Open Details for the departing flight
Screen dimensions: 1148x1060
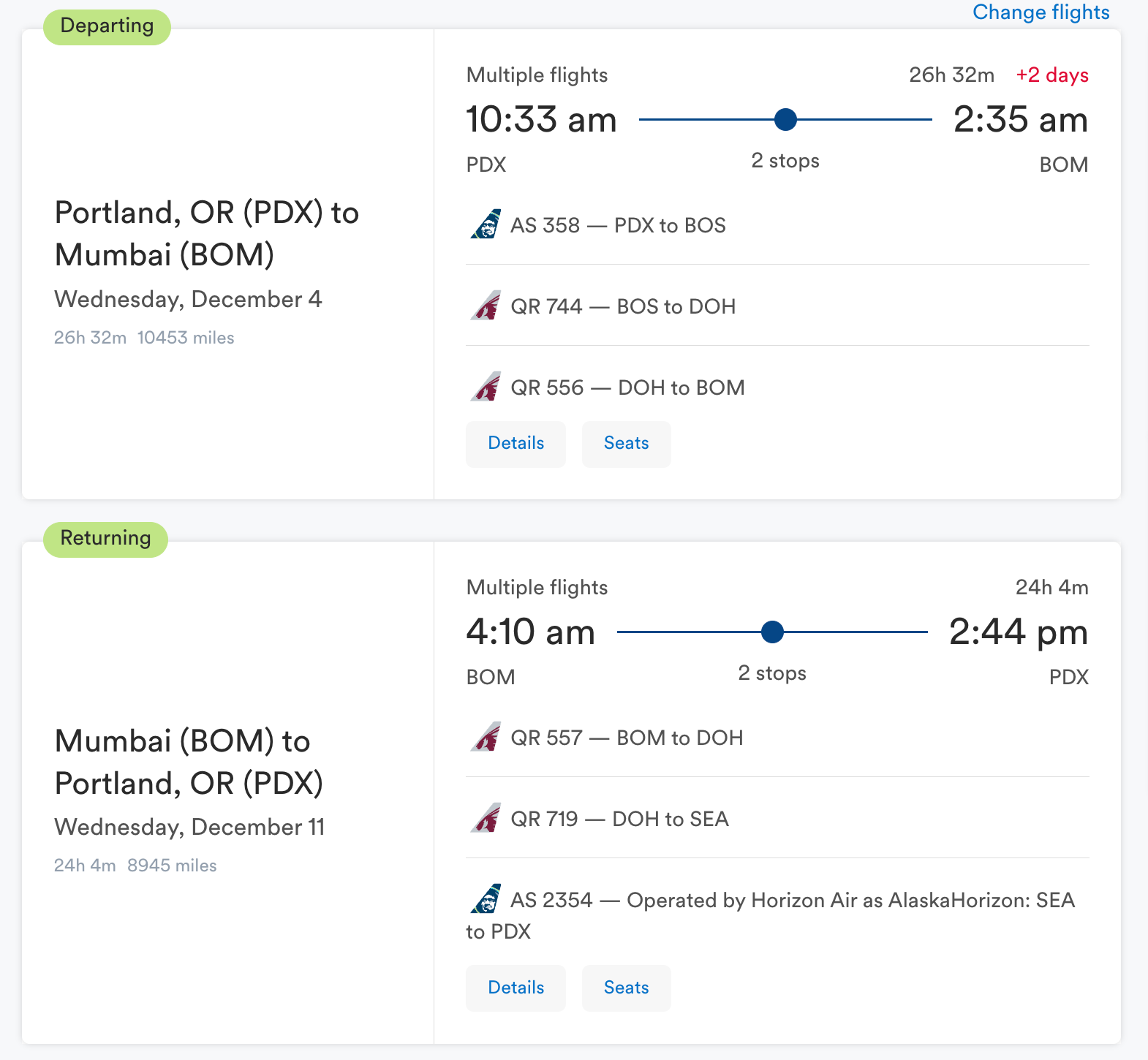tap(516, 443)
